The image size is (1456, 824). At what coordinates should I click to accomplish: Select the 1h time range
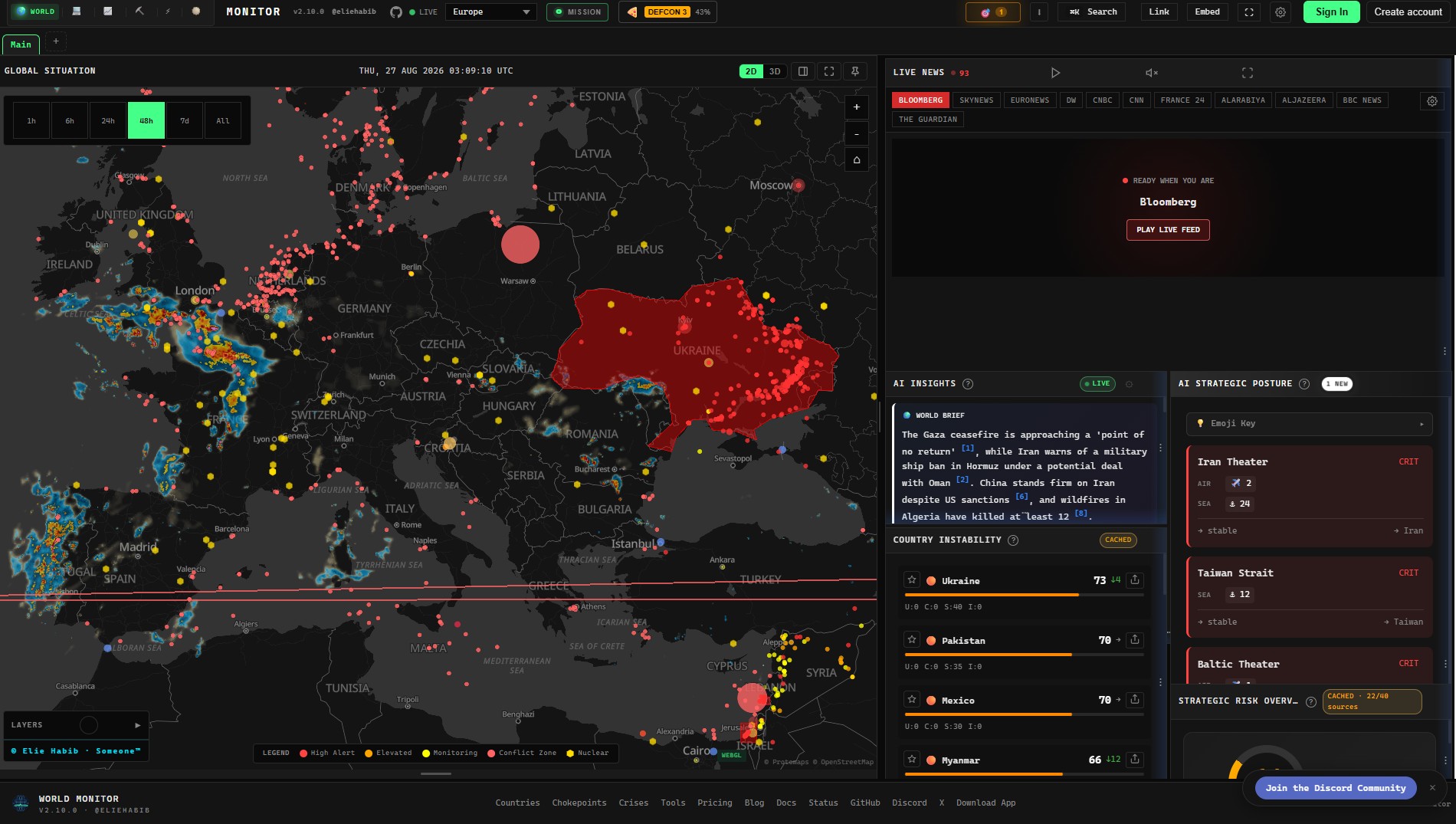pyautogui.click(x=31, y=120)
